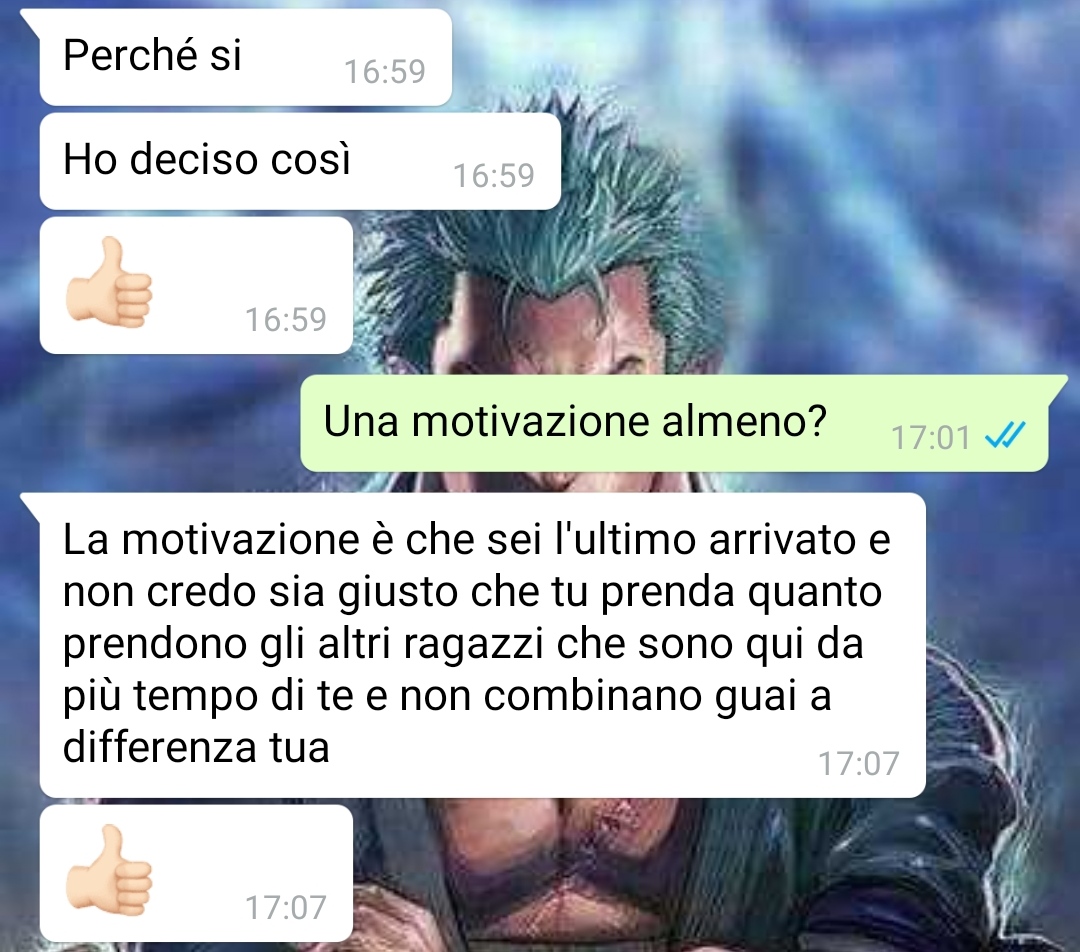Select the "Ho deciso così" message text

click(x=207, y=158)
